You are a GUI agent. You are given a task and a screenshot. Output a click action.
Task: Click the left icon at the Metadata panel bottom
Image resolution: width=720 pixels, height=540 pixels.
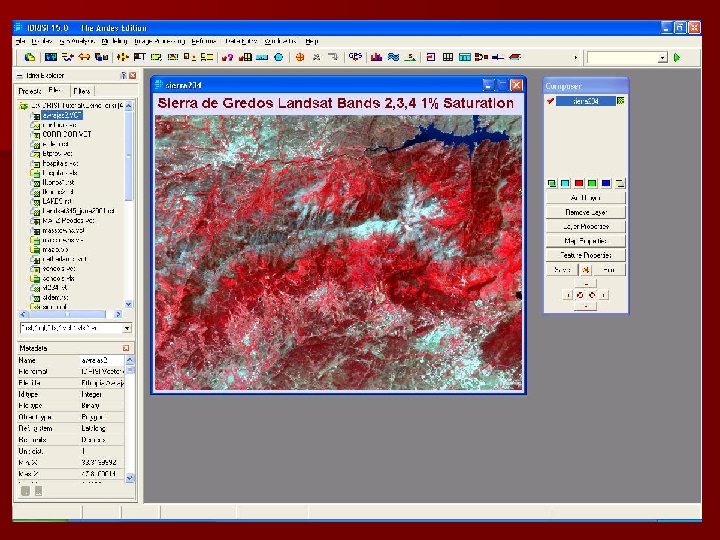(26, 491)
